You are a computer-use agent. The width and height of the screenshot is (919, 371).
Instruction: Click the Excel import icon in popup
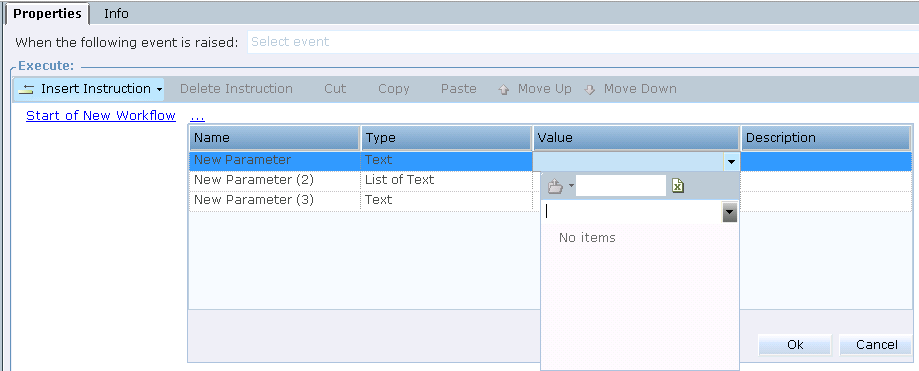[x=678, y=186]
